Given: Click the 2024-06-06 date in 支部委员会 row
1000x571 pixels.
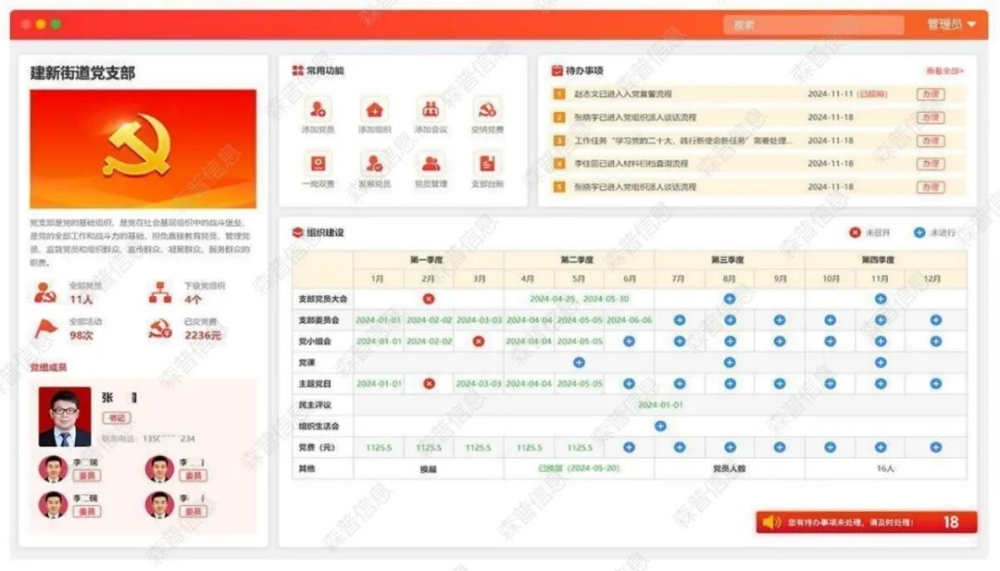Looking at the screenshot, I should pos(629,320).
